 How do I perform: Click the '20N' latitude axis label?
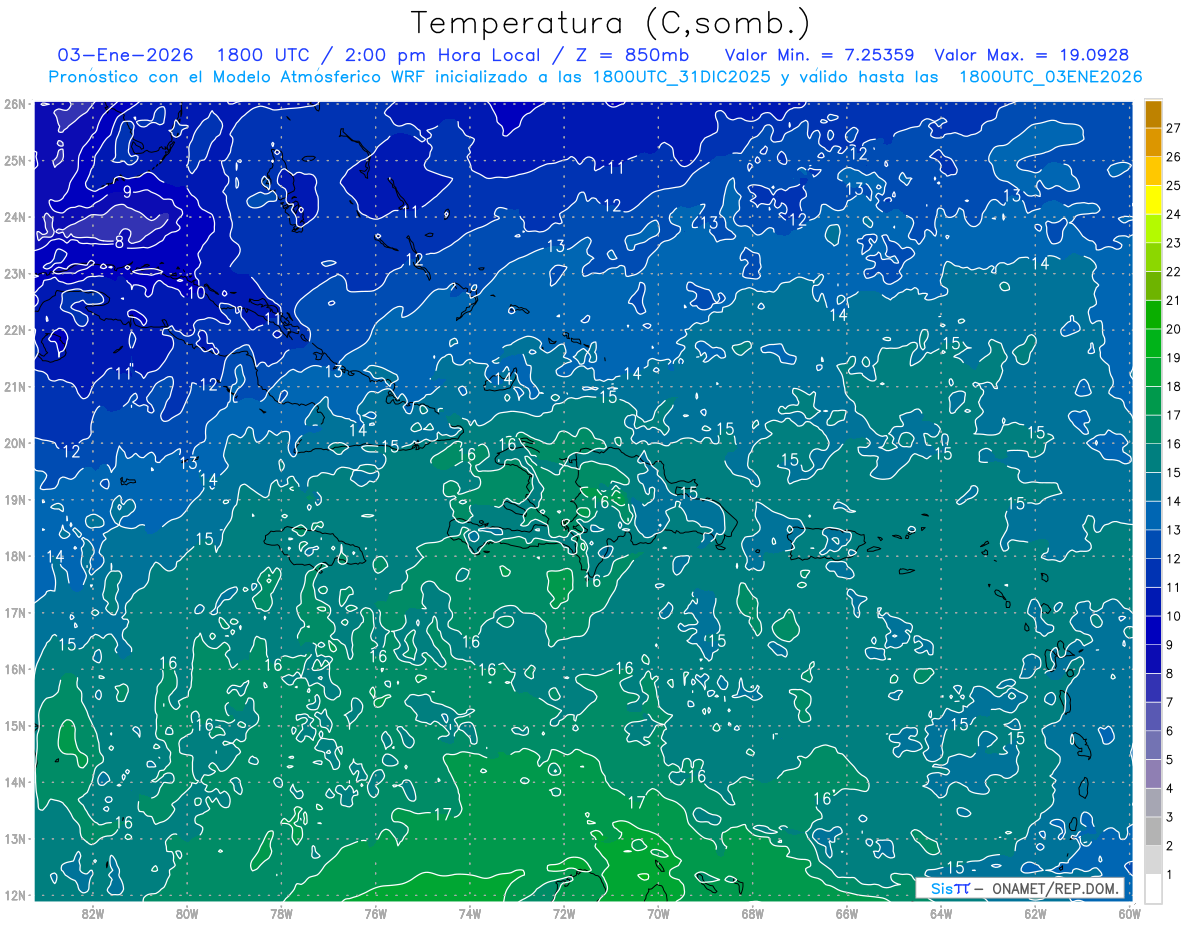pos(14,443)
